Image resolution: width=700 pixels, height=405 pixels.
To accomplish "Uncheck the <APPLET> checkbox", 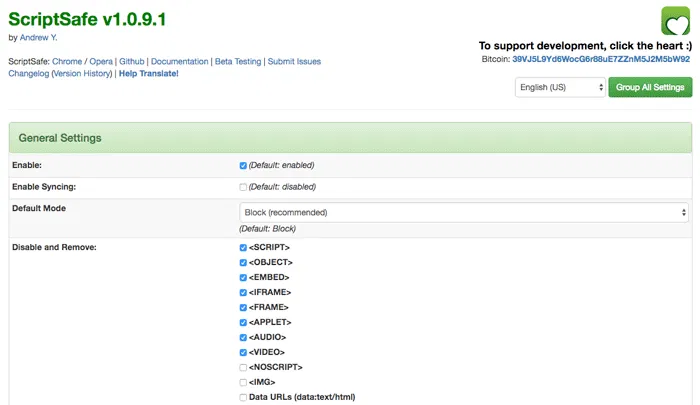I will point(243,322).
